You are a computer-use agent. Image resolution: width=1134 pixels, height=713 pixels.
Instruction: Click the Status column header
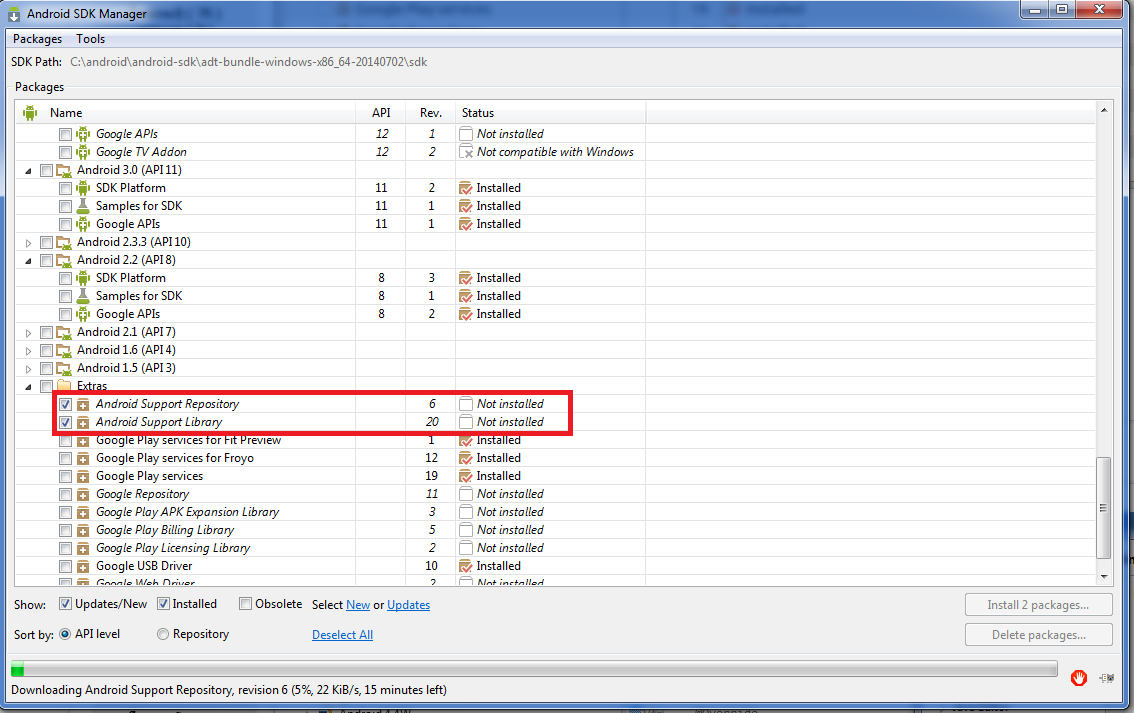click(550, 113)
